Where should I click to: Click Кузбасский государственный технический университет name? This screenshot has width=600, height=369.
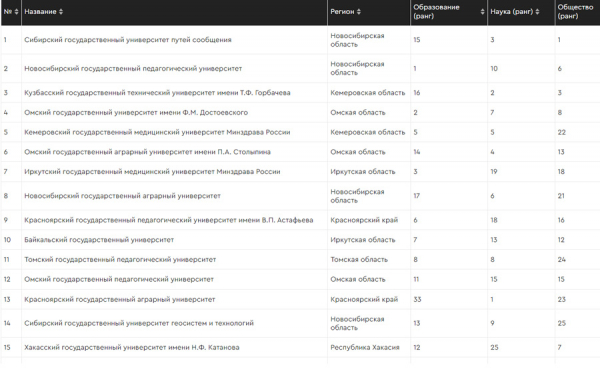tap(157, 93)
